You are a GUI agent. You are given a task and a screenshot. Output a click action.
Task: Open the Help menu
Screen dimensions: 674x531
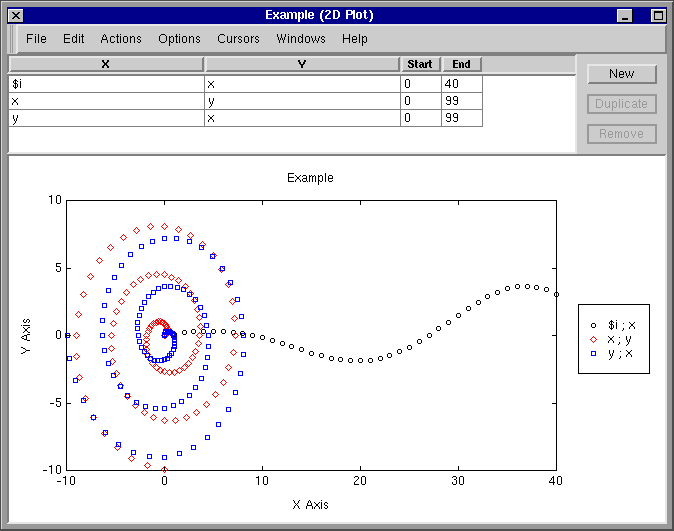(354, 39)
